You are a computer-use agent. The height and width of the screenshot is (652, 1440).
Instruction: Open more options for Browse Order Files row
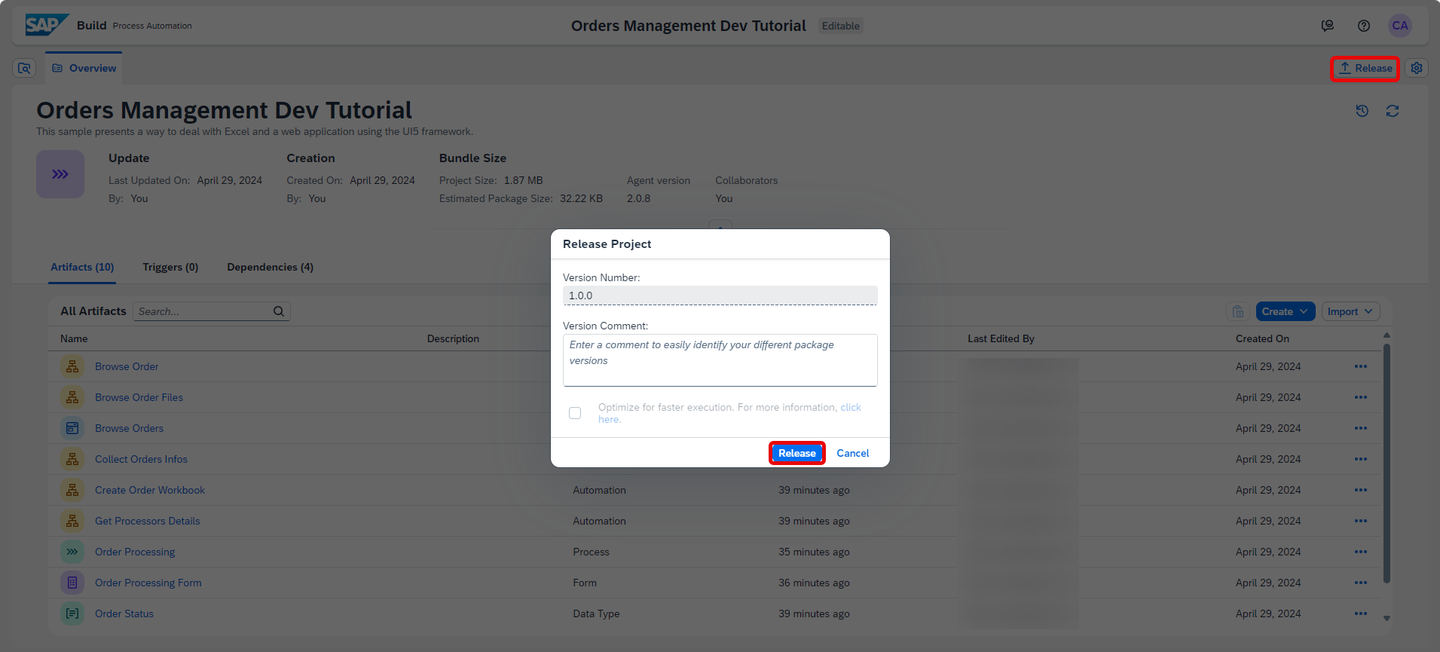[x=1360, y=398]
